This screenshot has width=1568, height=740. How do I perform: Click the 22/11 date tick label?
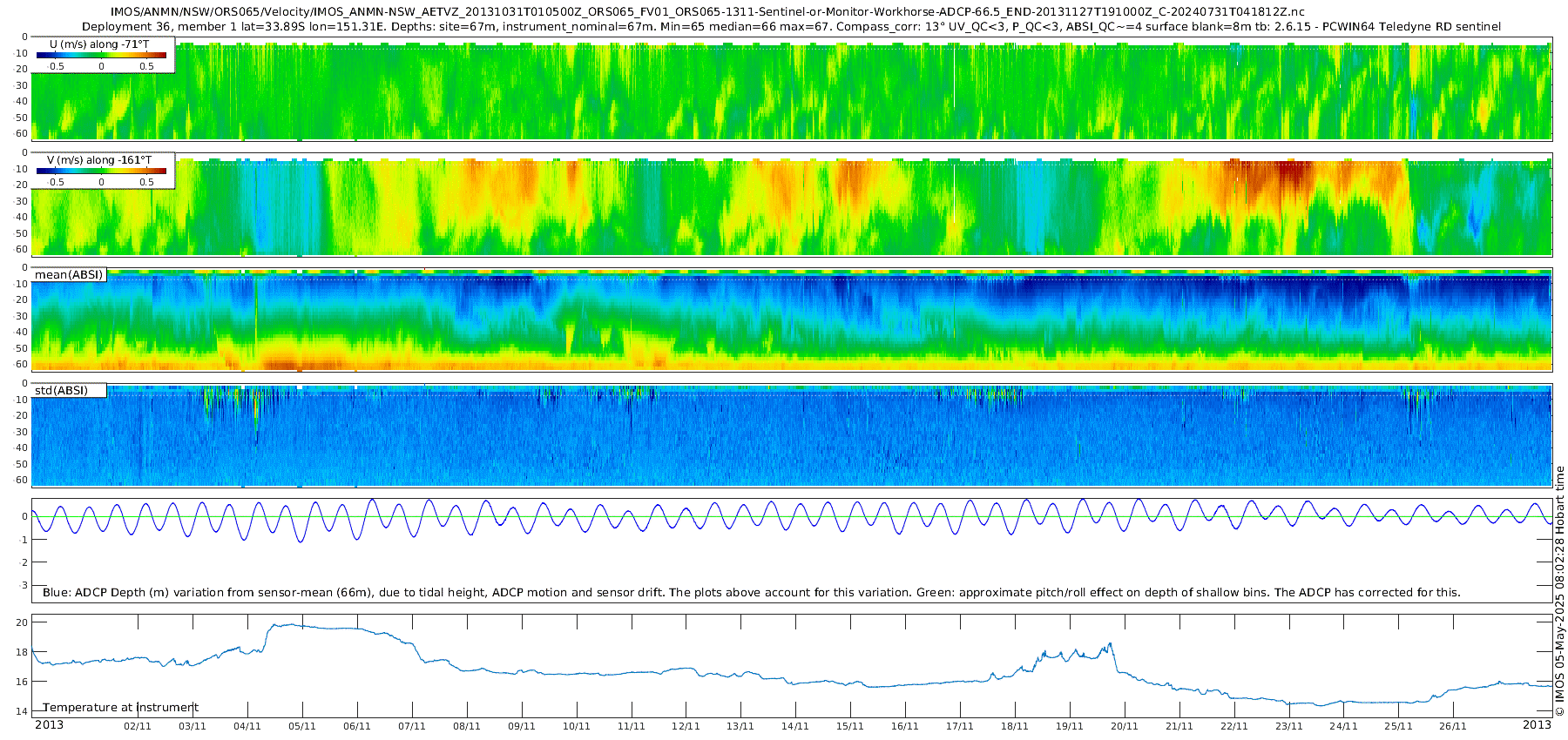point(1233,726)
